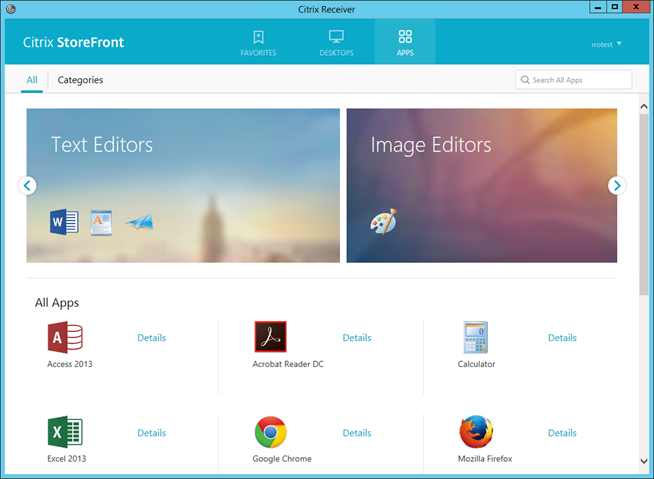The width and height of the screenshot is (654, 479).
Task: Maximize the Citrix Receiver window
Action: point(614,7)
